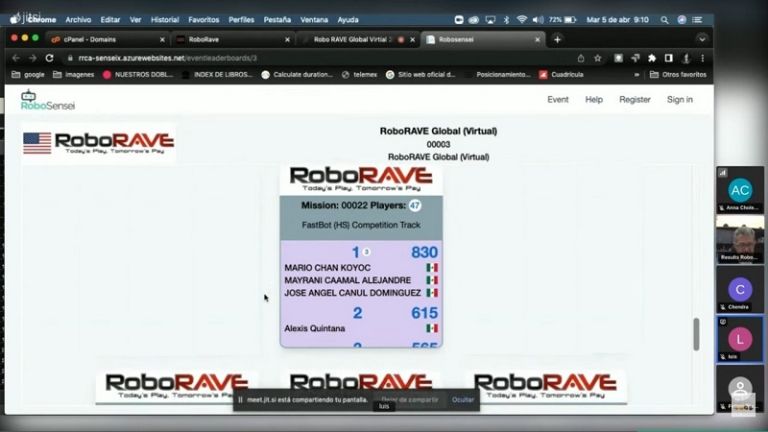Bookmark this page with the star icon
This screenshot has width=768, height=432.
point(597,58)
